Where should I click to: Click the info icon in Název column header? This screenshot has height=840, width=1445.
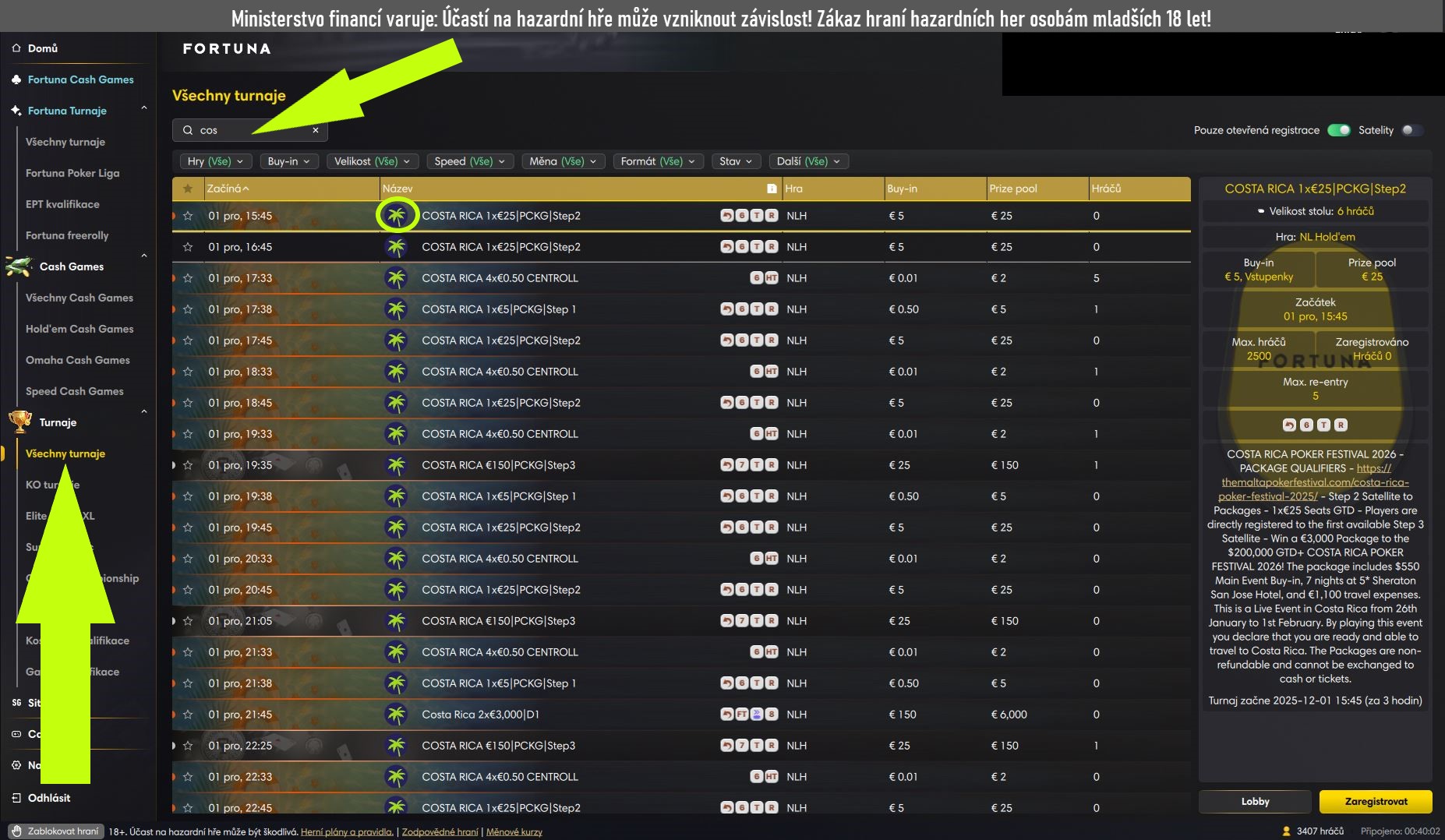click(772, 189)
